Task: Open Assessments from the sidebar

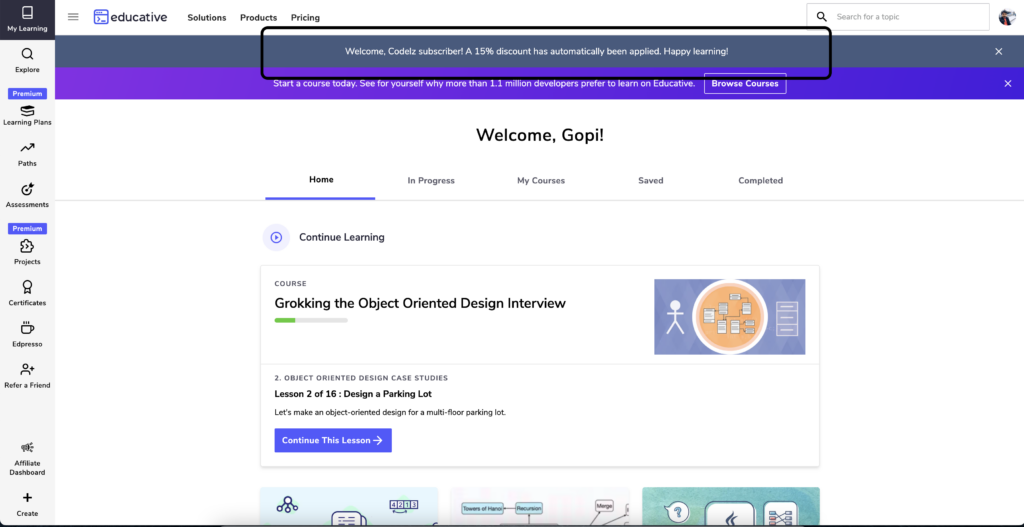Action: [x=27, y=196]
